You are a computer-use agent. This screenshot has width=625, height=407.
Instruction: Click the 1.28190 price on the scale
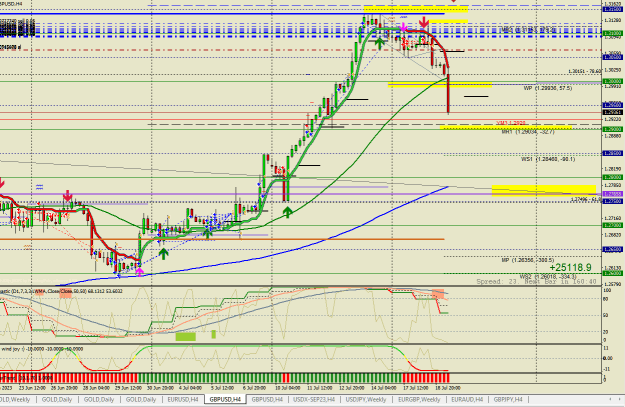click(613, 169)
